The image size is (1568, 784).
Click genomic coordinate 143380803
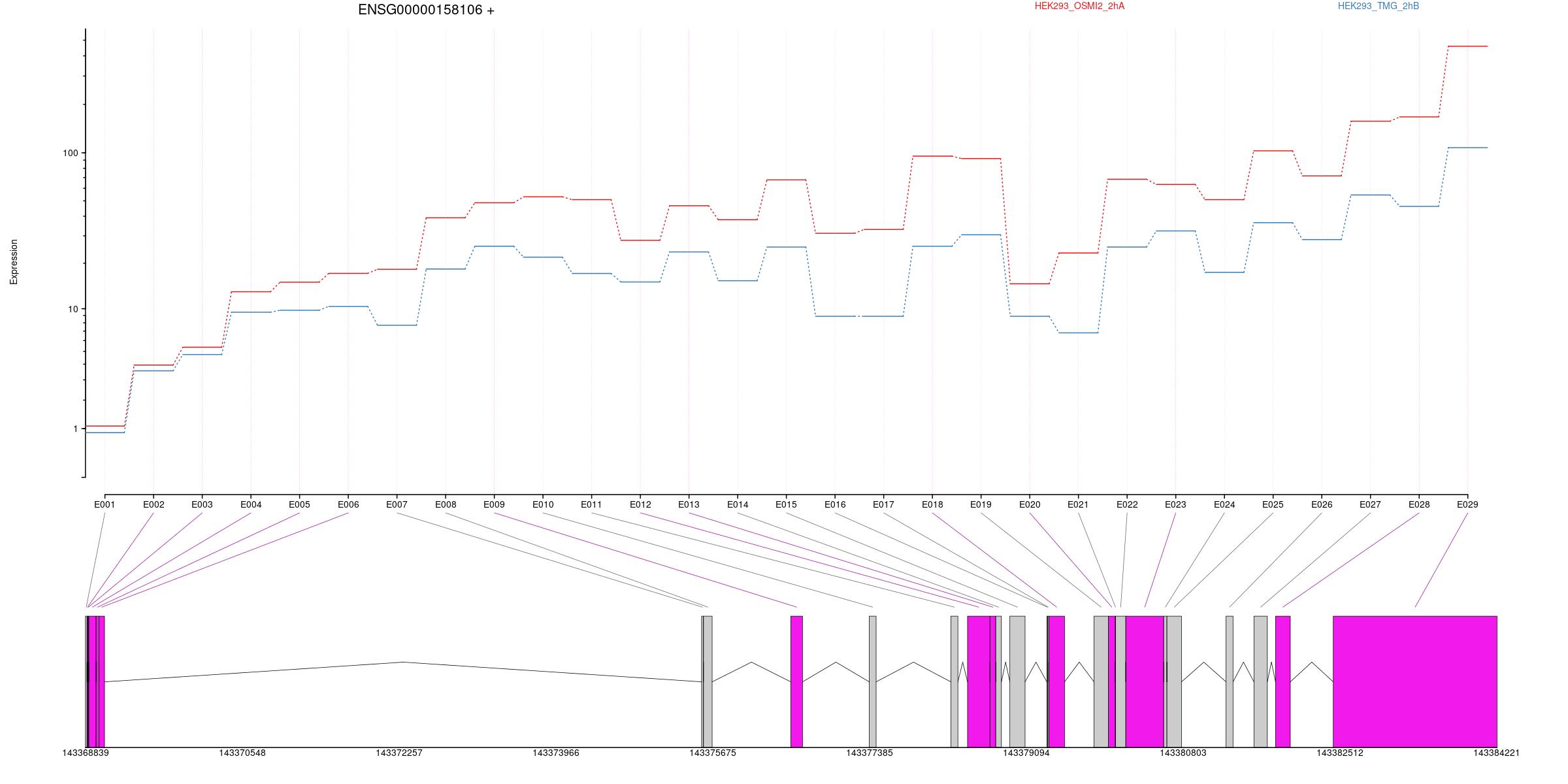(1183, 753)
